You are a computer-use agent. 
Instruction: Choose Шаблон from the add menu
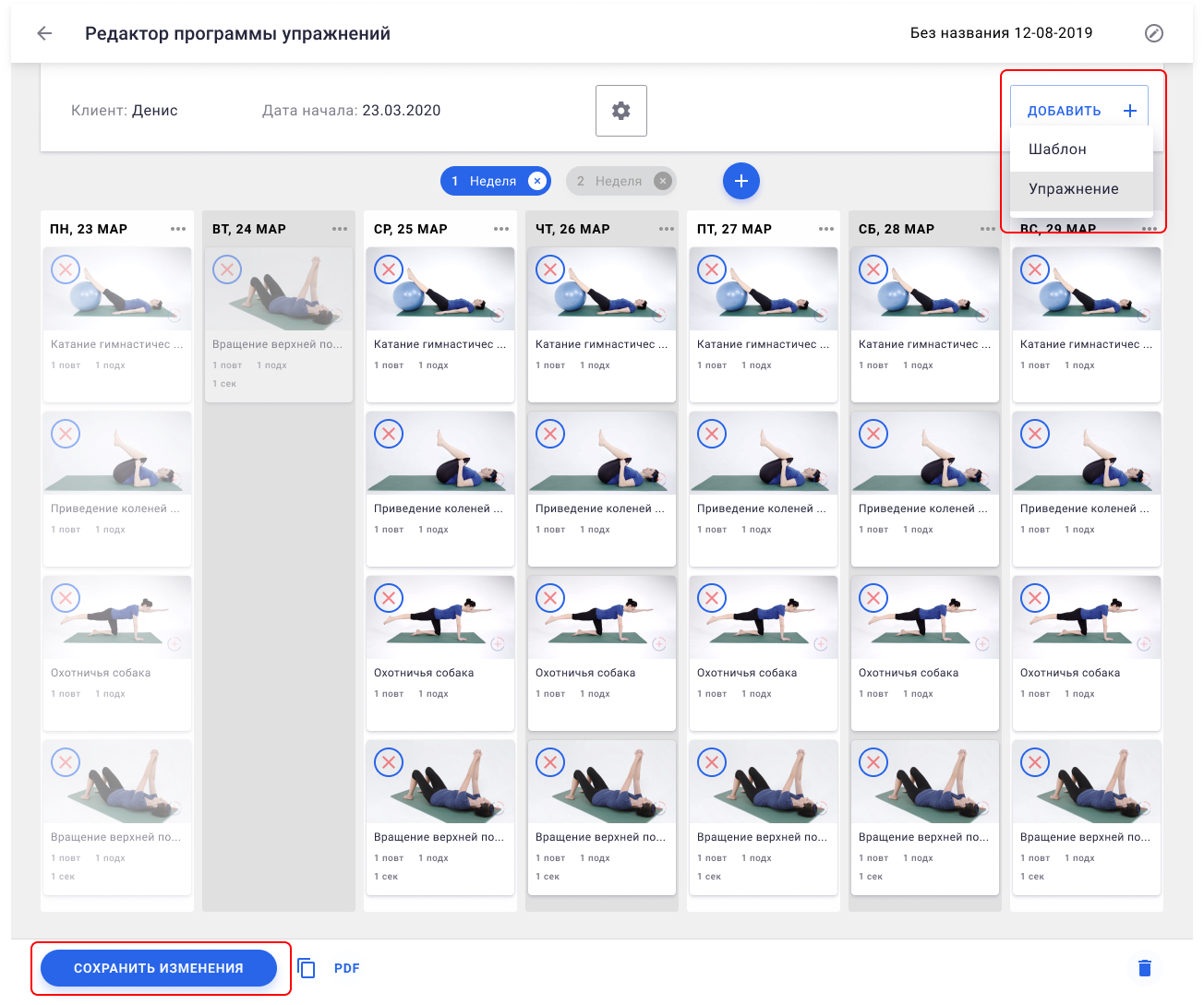tap(1081, 150)
